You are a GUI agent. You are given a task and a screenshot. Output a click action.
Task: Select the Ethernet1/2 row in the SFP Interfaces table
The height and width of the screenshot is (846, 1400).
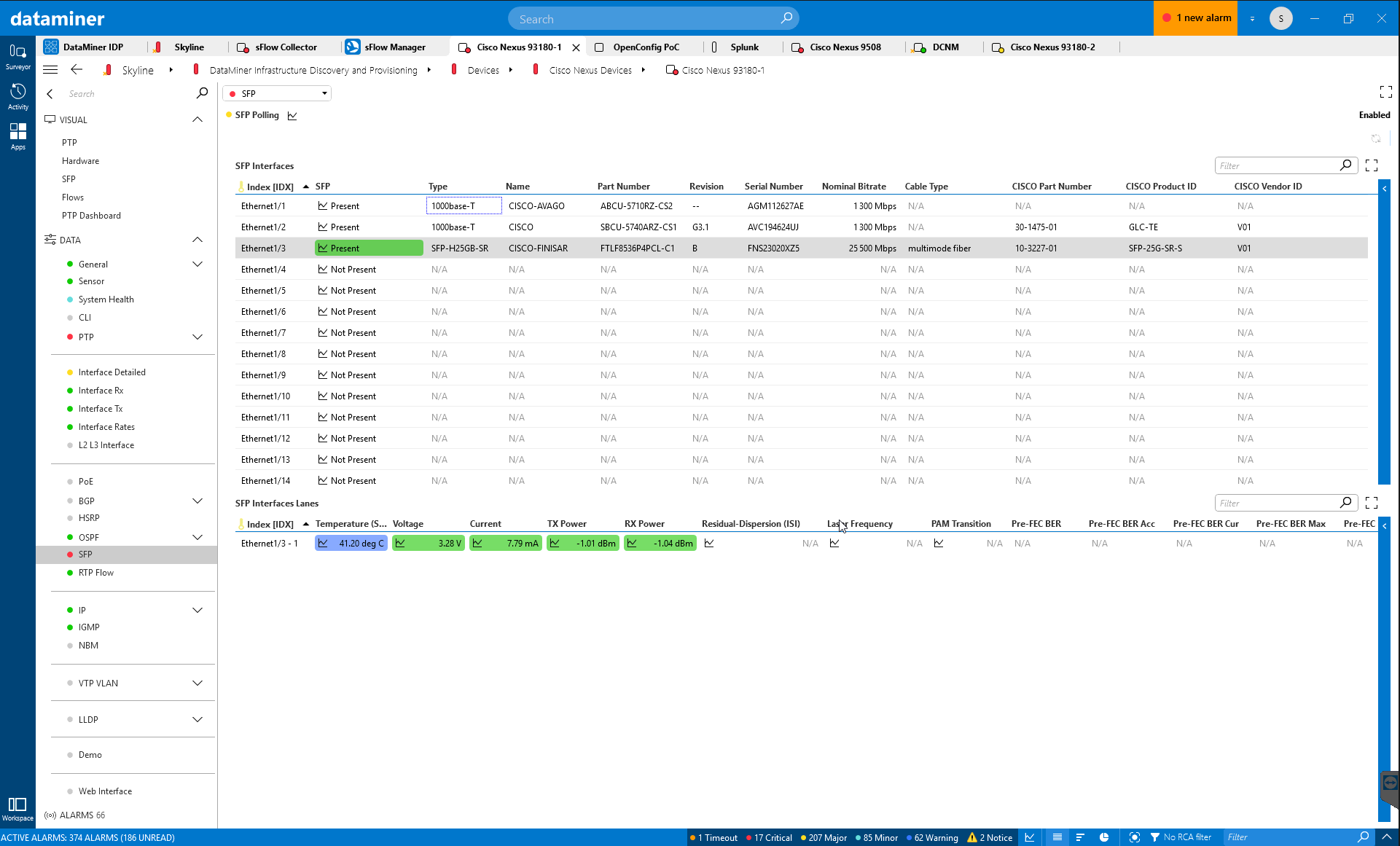[x=801, y=227]
